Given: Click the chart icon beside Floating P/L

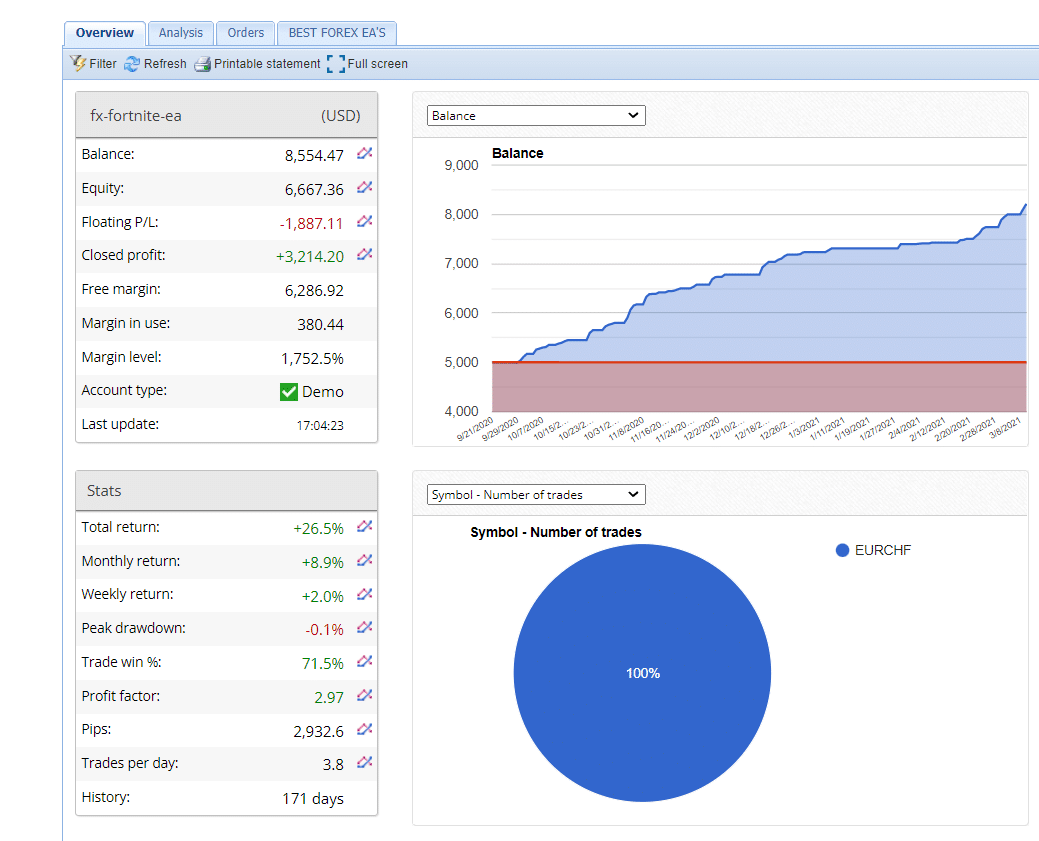Looking at the screenshot, I should click(x=364, y=222).
